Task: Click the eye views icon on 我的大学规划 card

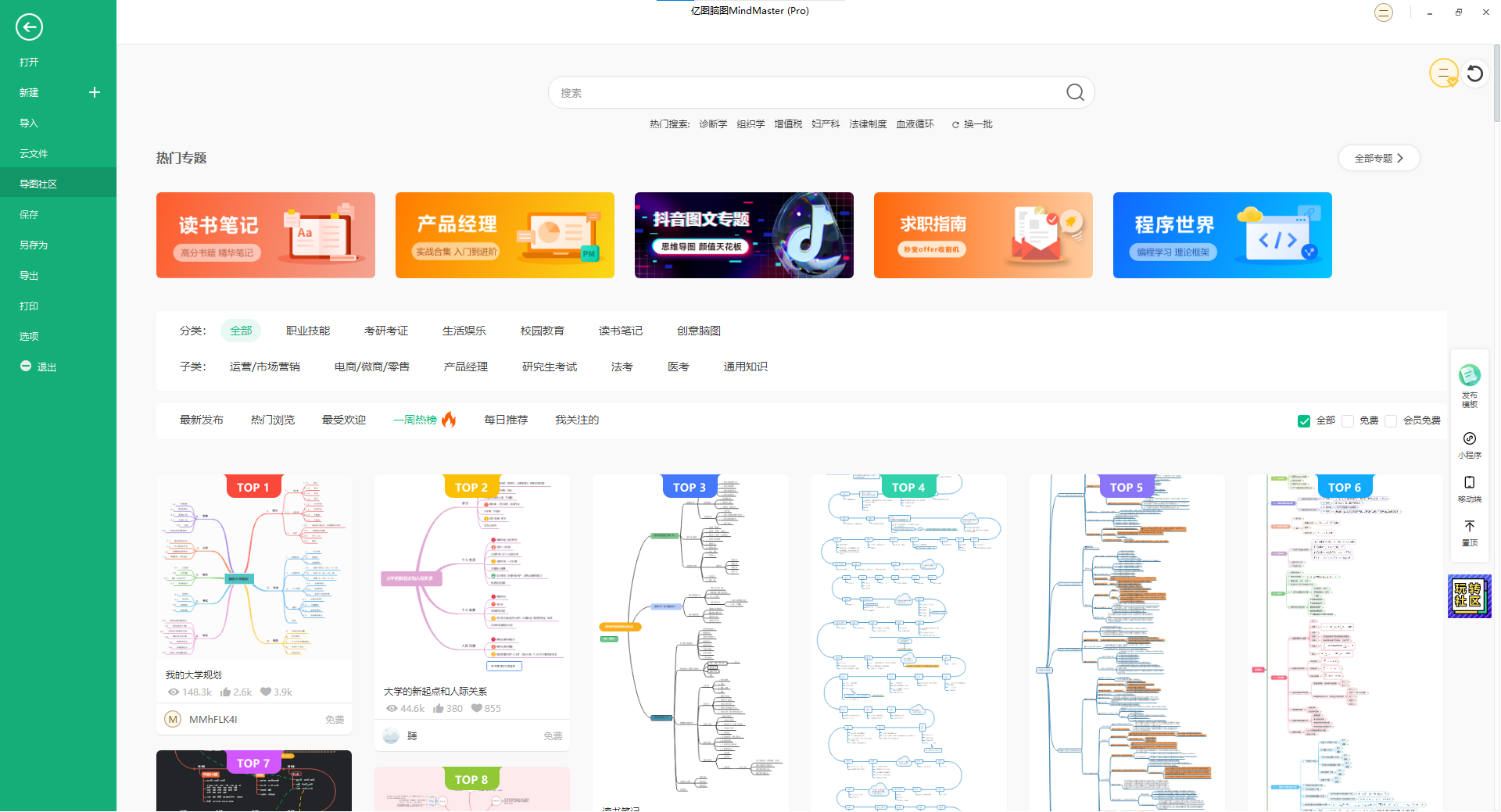Action: (174, 692)
